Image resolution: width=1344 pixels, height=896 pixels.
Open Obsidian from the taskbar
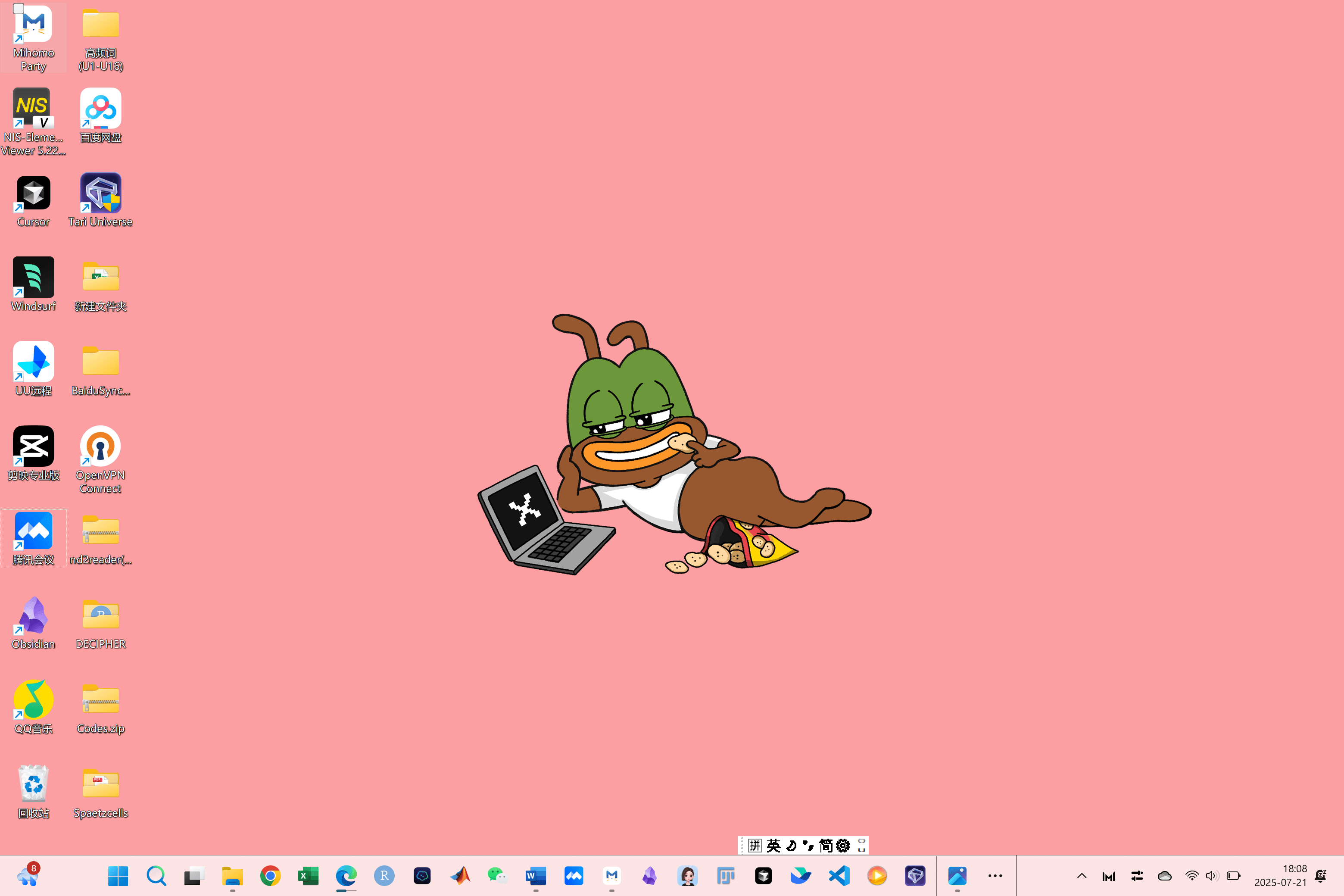(x=649, y=875)
